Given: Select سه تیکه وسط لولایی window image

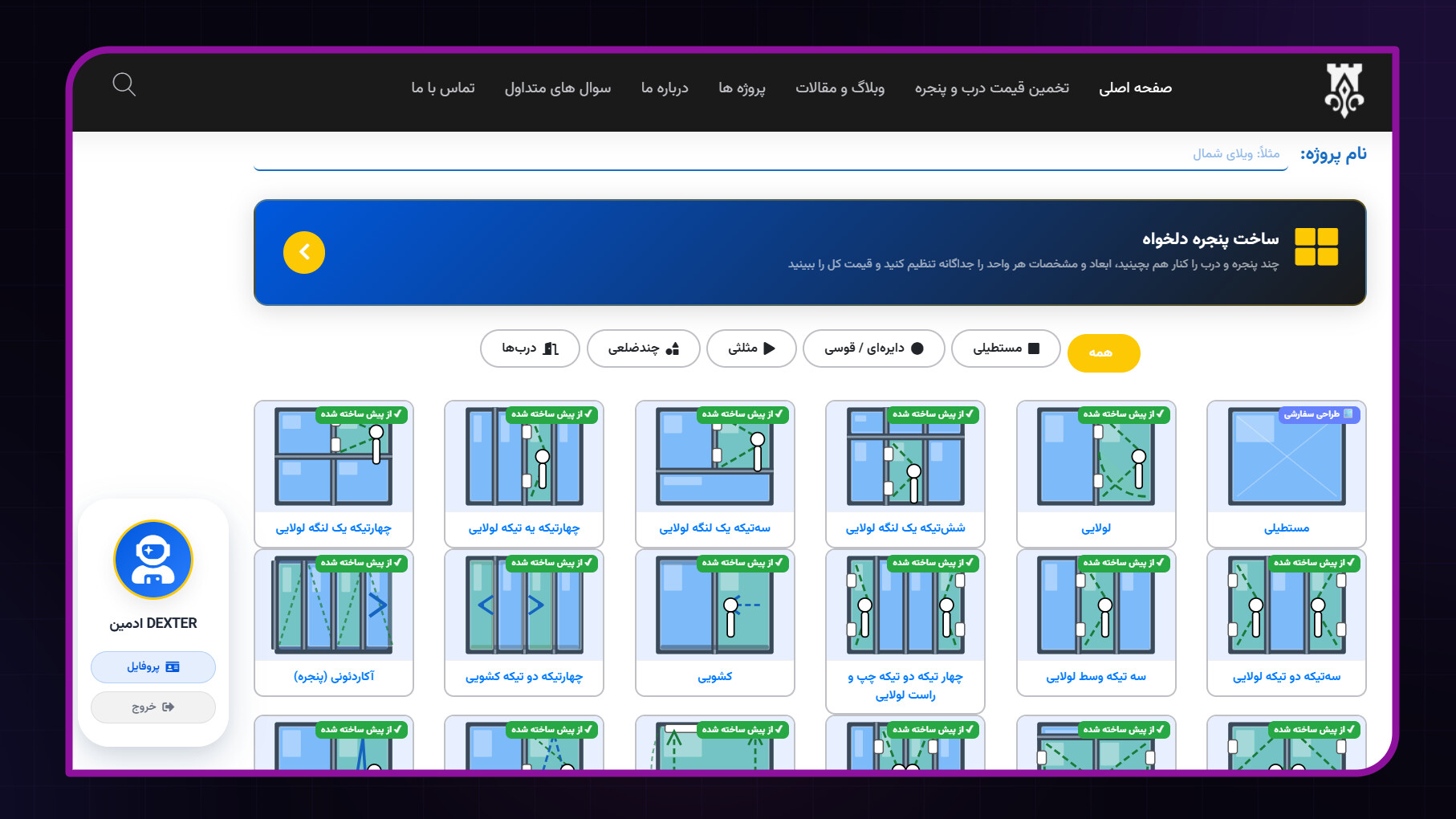Looking at the screenshot, I should click(1096, 605).
